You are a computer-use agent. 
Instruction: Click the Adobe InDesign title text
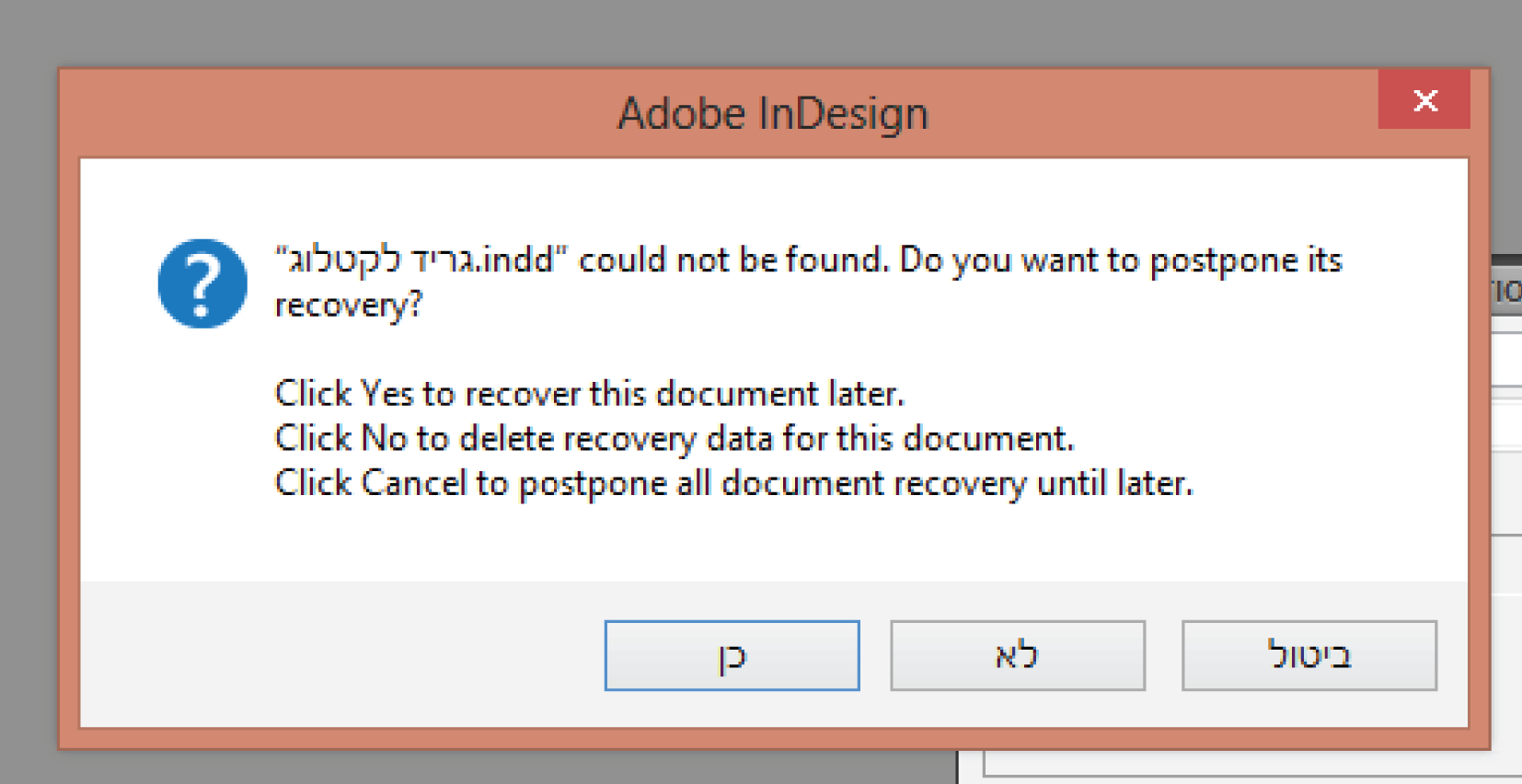(773, 114)
